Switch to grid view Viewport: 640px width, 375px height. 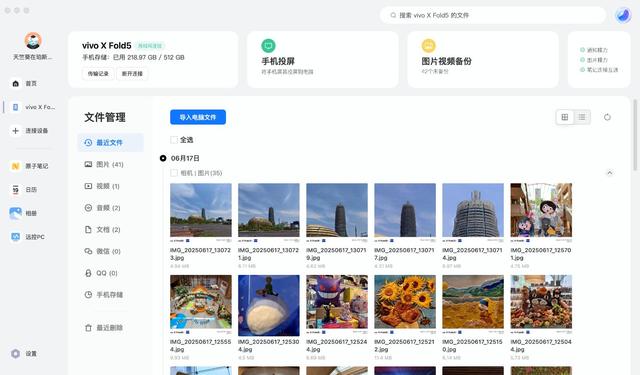click(565, 118)
